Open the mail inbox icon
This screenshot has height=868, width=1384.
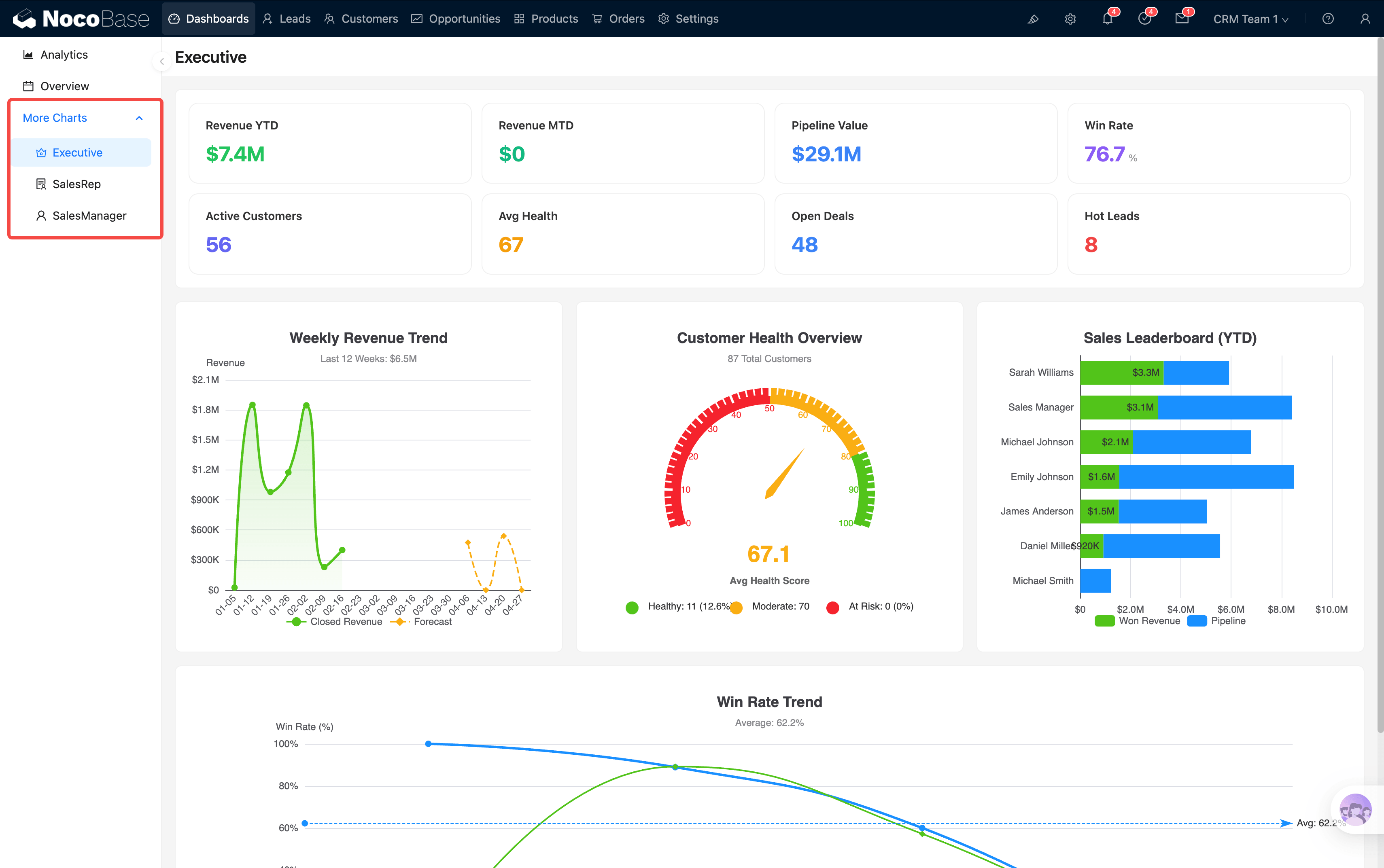pyautogui.click(x=1181, y=19)
